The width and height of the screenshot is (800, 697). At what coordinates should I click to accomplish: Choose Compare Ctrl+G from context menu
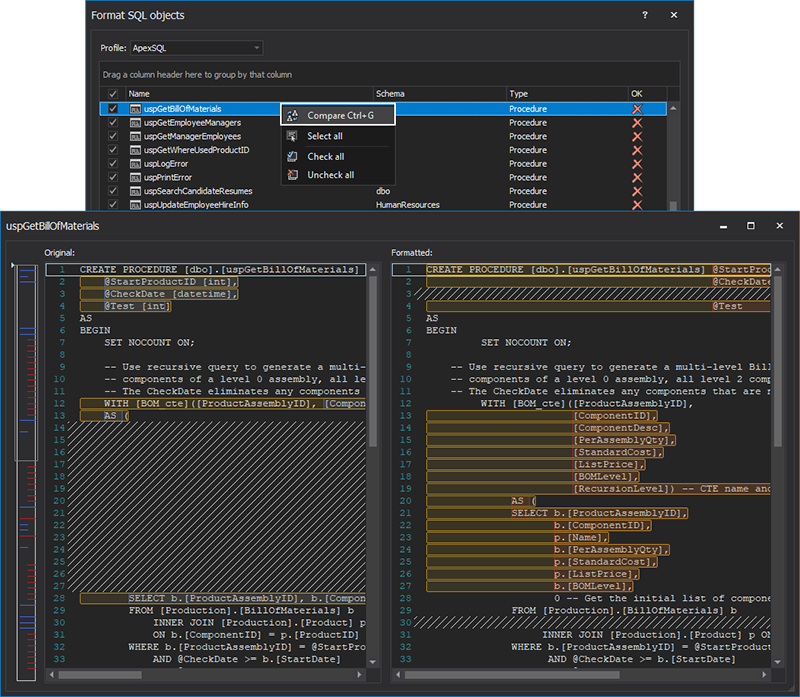pyautogui.click(x=340, y=116)
